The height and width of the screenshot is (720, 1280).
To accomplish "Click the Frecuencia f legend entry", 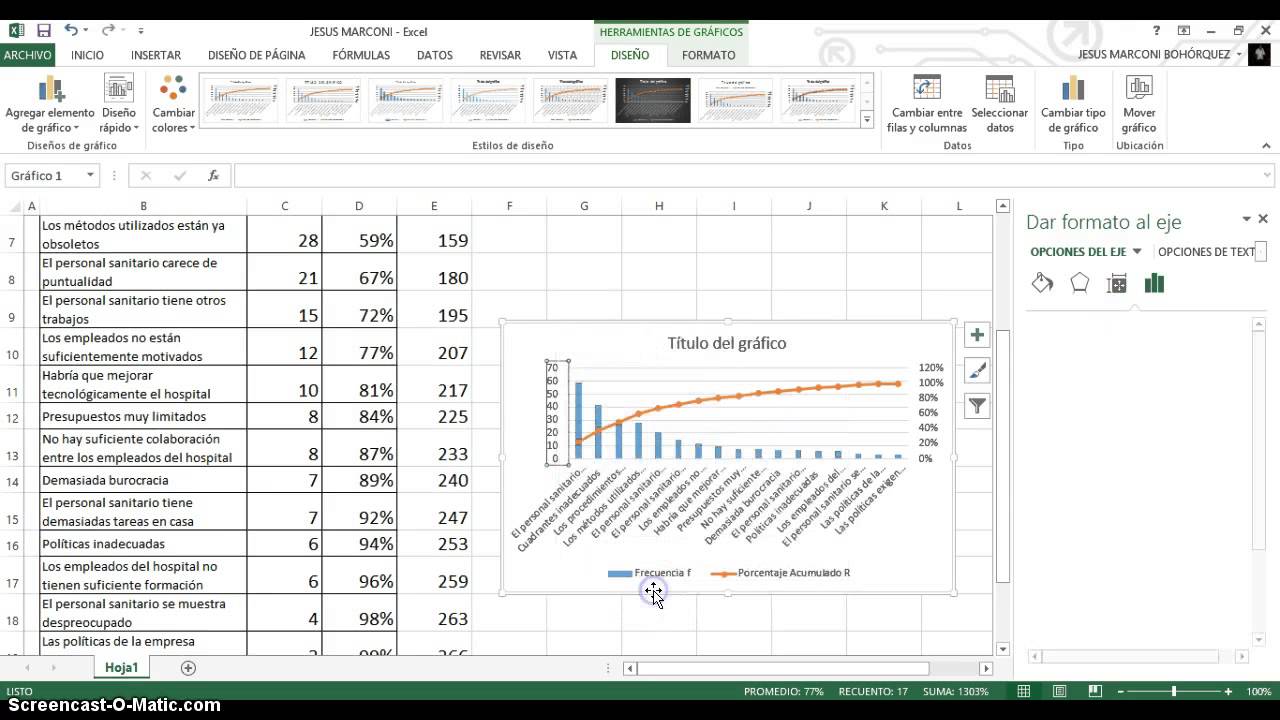I will click(x=649, y=573).
